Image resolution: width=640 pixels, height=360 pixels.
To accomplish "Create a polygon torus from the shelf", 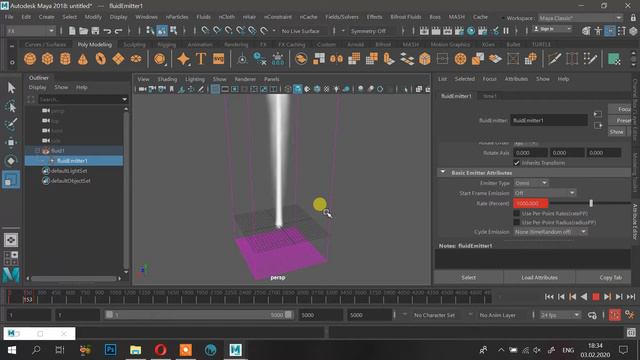I will [100, 59].
